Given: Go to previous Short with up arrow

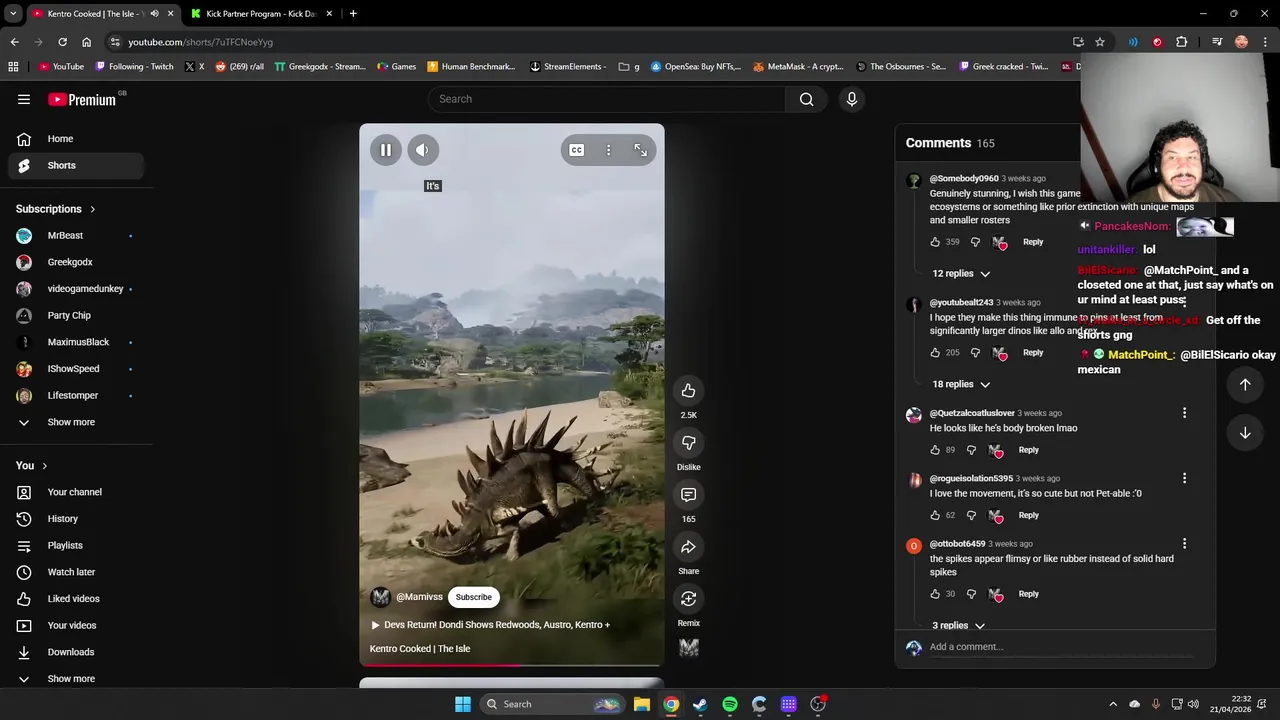Looking at the screenshot, I should coord(1245,385).
